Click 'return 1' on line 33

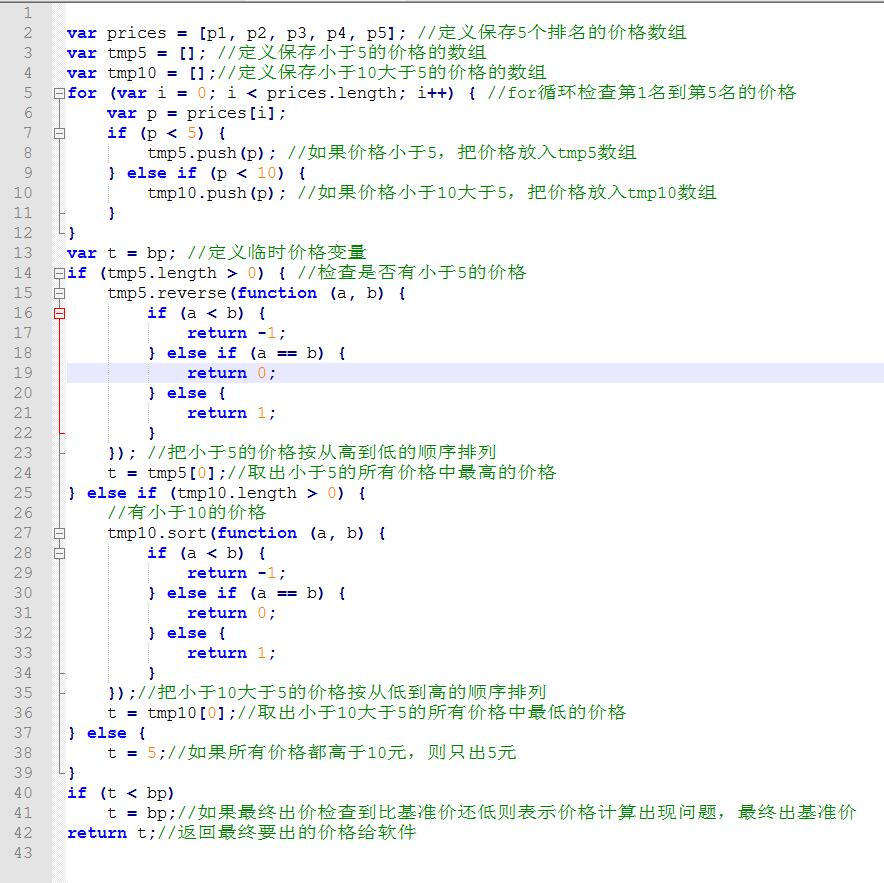[x=227, y=654]
